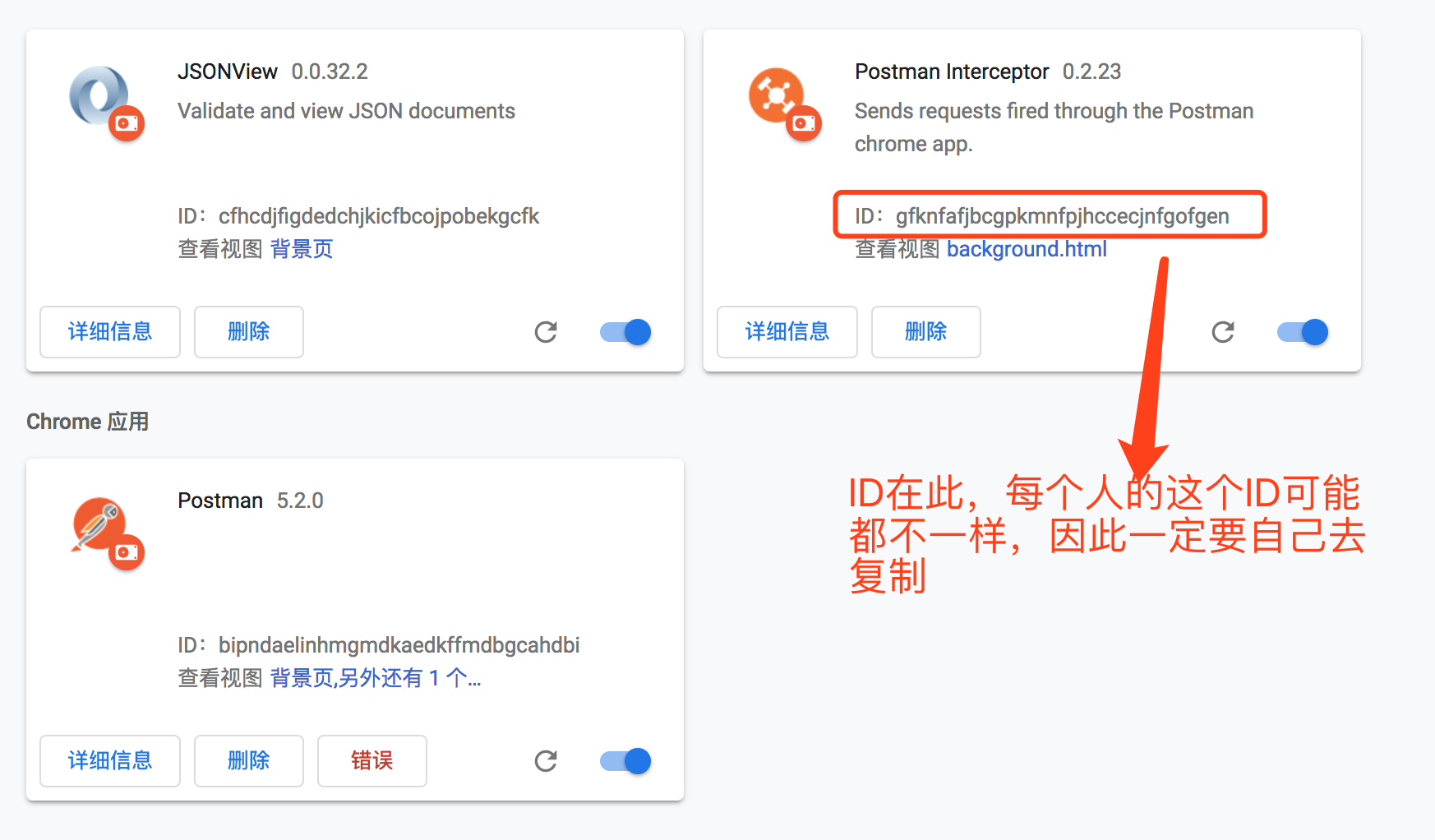Click the JSONView title text

coord(228,72)
